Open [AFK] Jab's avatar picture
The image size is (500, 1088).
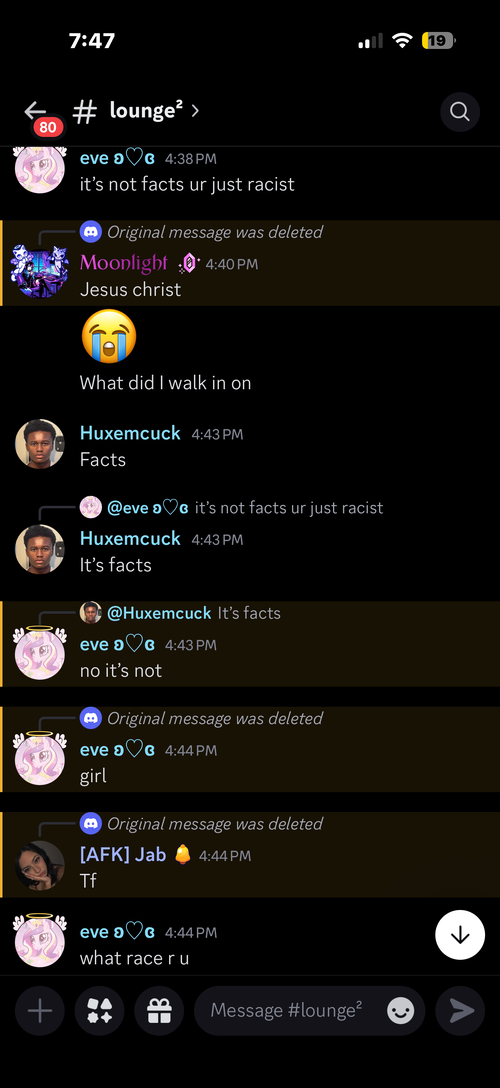pos(40,865)
